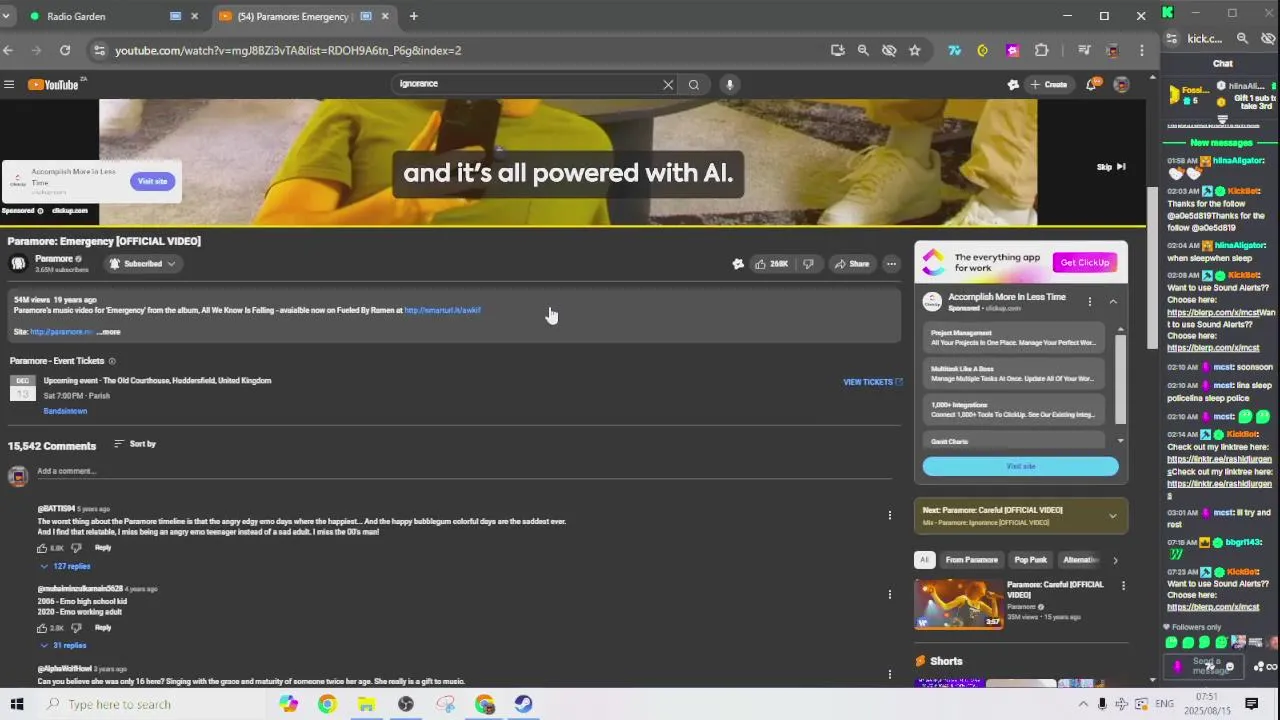
Task: Collapse the Accomplish More ad panel
Action: point(1113,302)
